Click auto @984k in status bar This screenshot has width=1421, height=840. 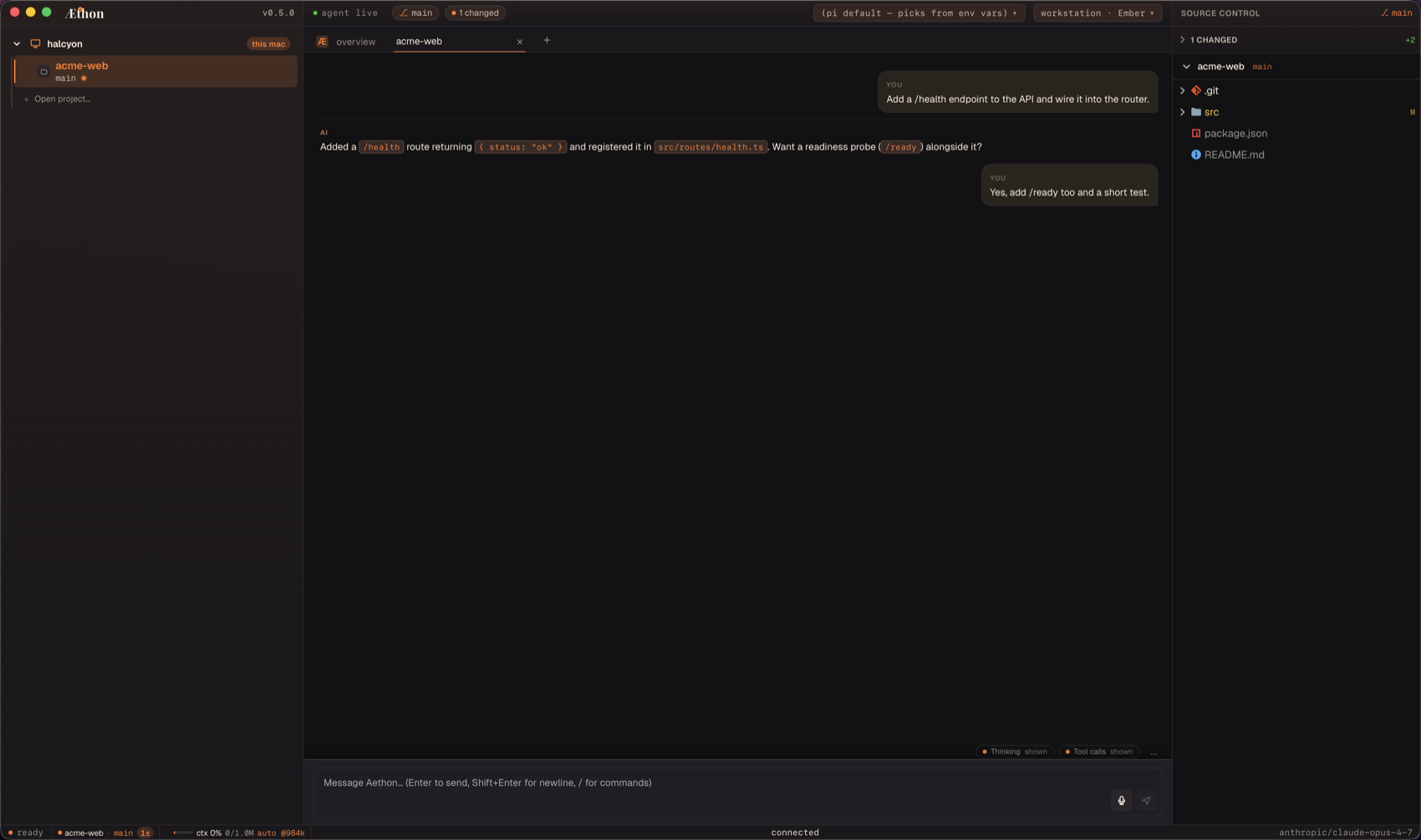tap(281, 832)
